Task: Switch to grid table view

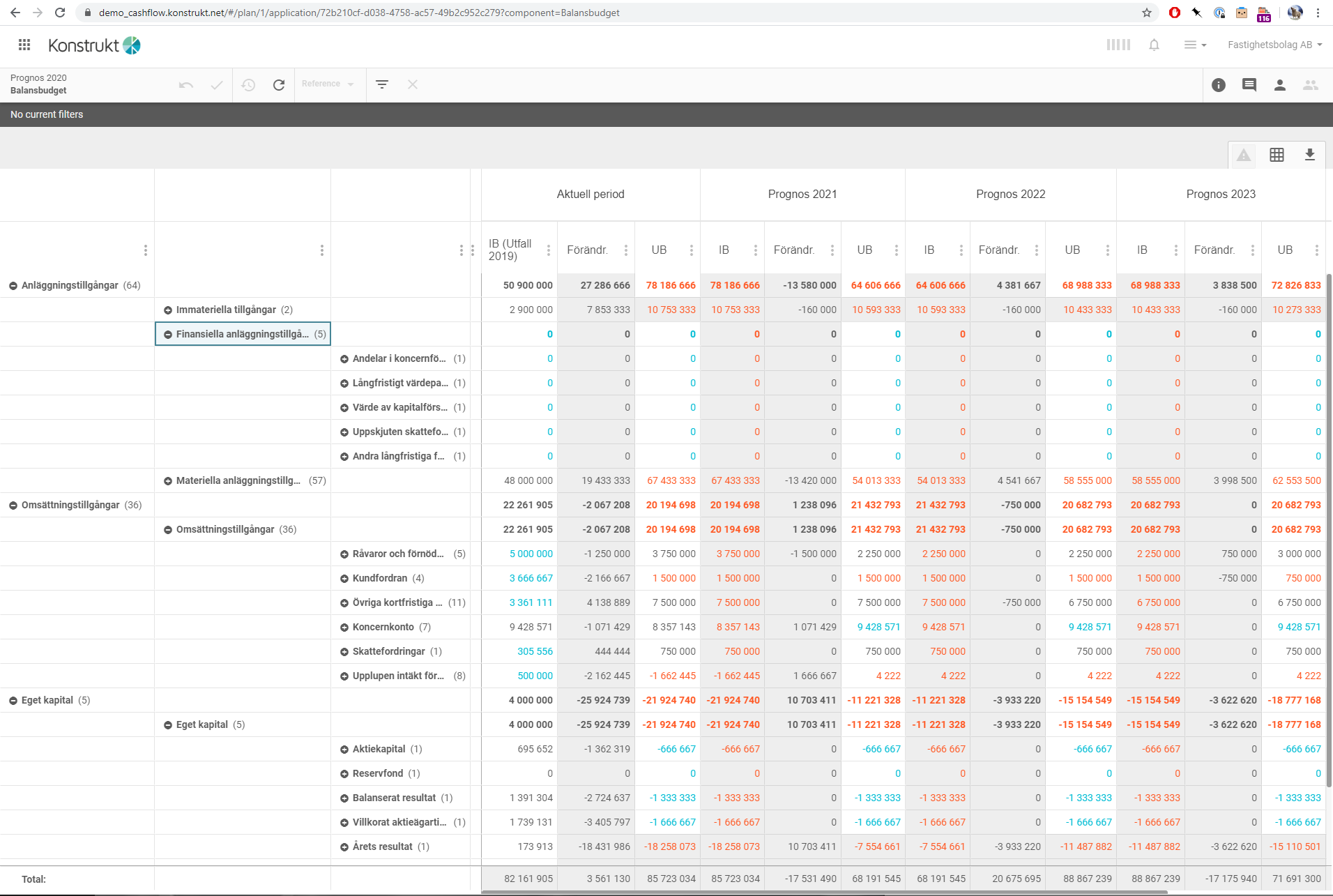Action: coord(1277,155)
